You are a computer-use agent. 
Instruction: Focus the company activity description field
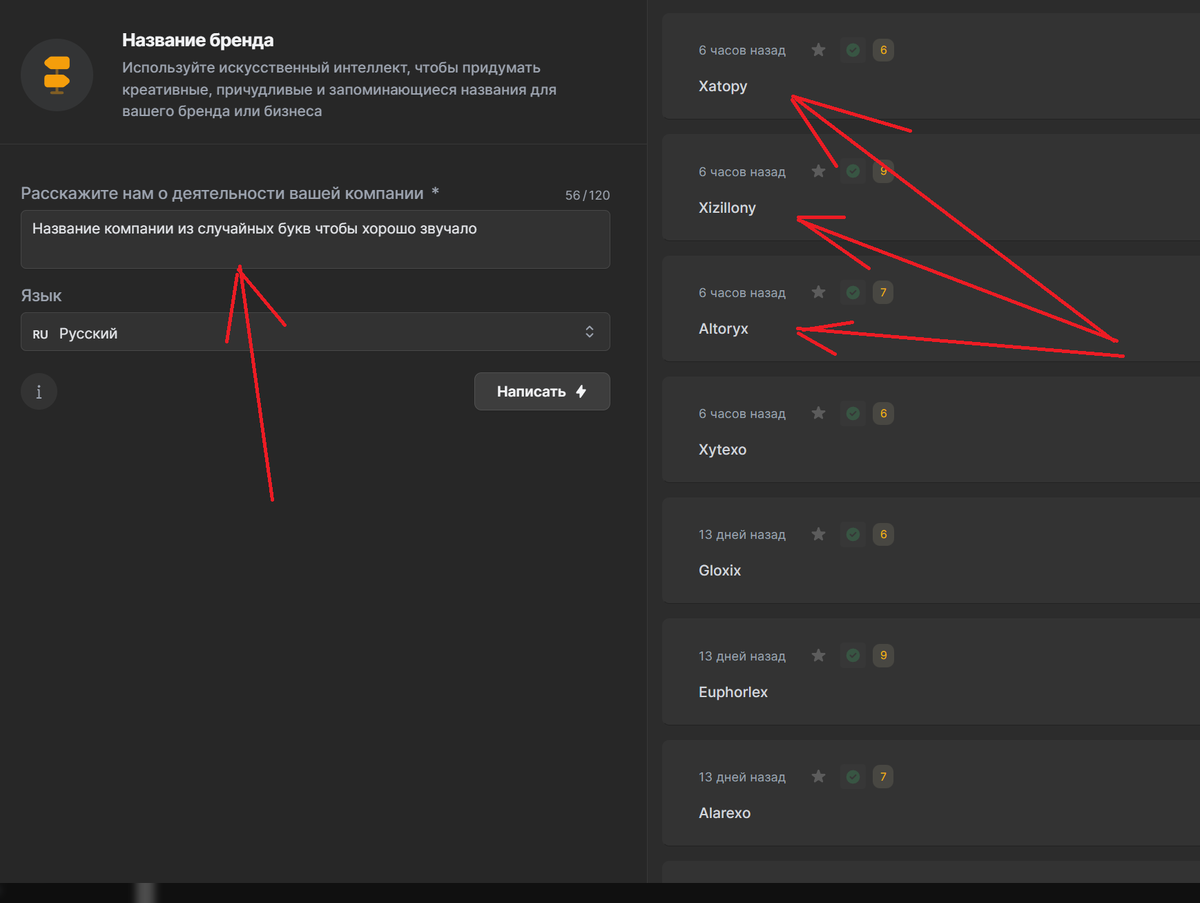tap(315, 239)
